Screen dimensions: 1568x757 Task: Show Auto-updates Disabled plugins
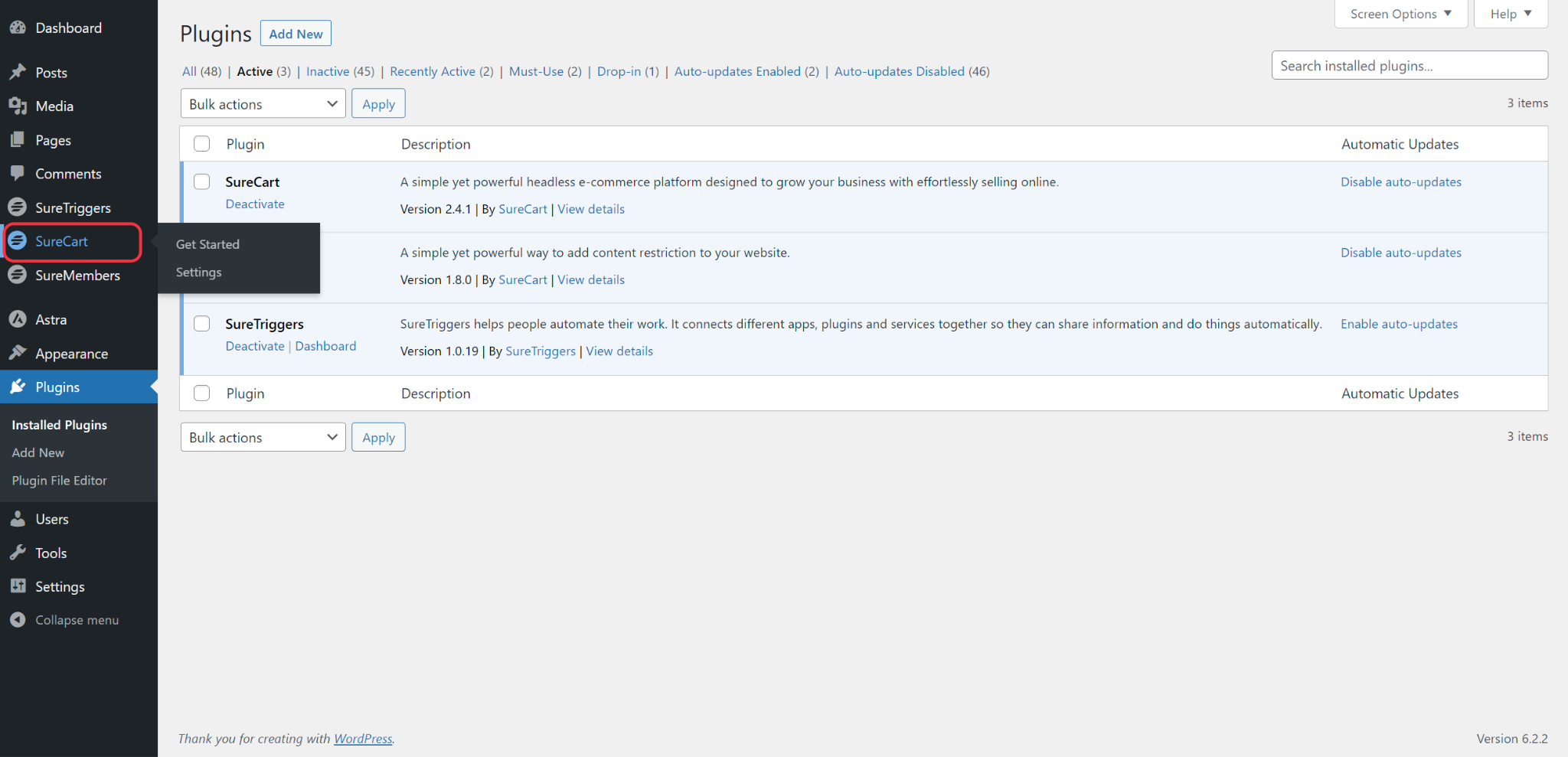pyautogui.click(x=912, y=71)
